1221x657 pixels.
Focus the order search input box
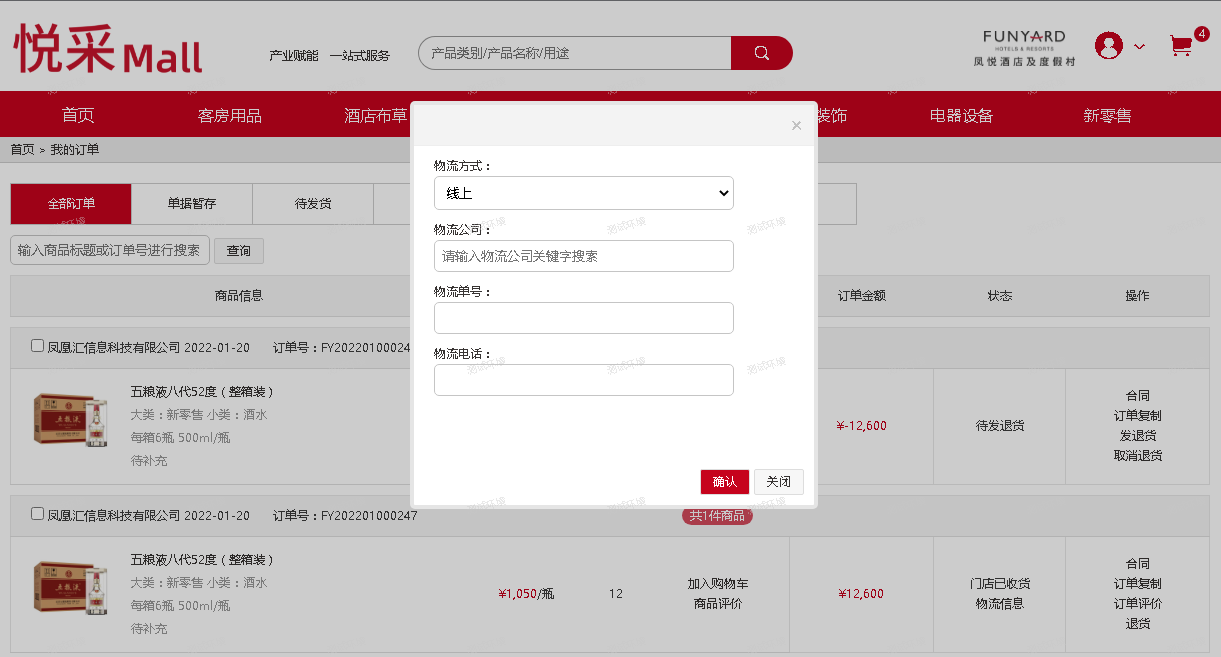point(110,250)
